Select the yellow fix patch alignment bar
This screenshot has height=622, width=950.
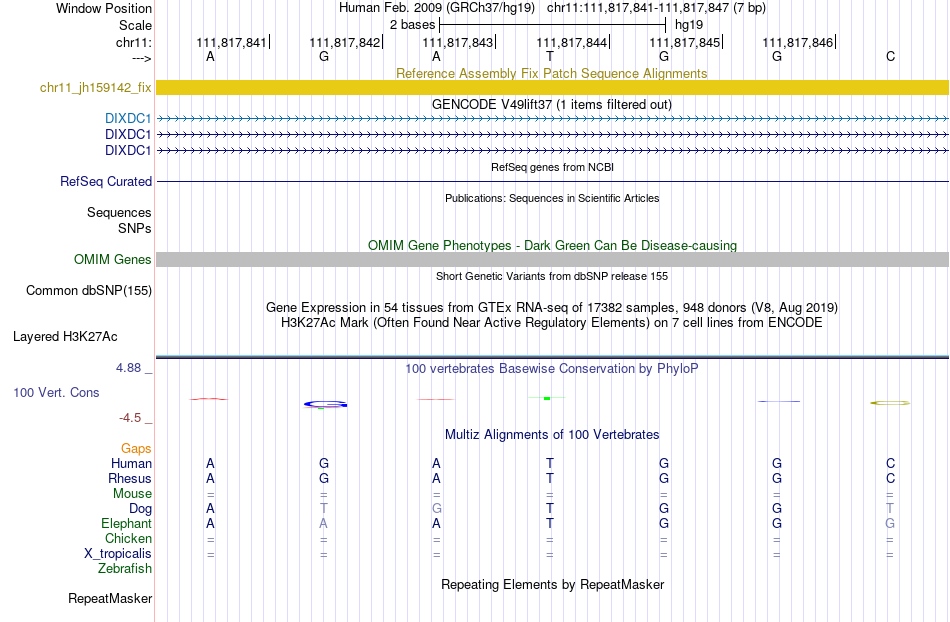coord(552,88)
